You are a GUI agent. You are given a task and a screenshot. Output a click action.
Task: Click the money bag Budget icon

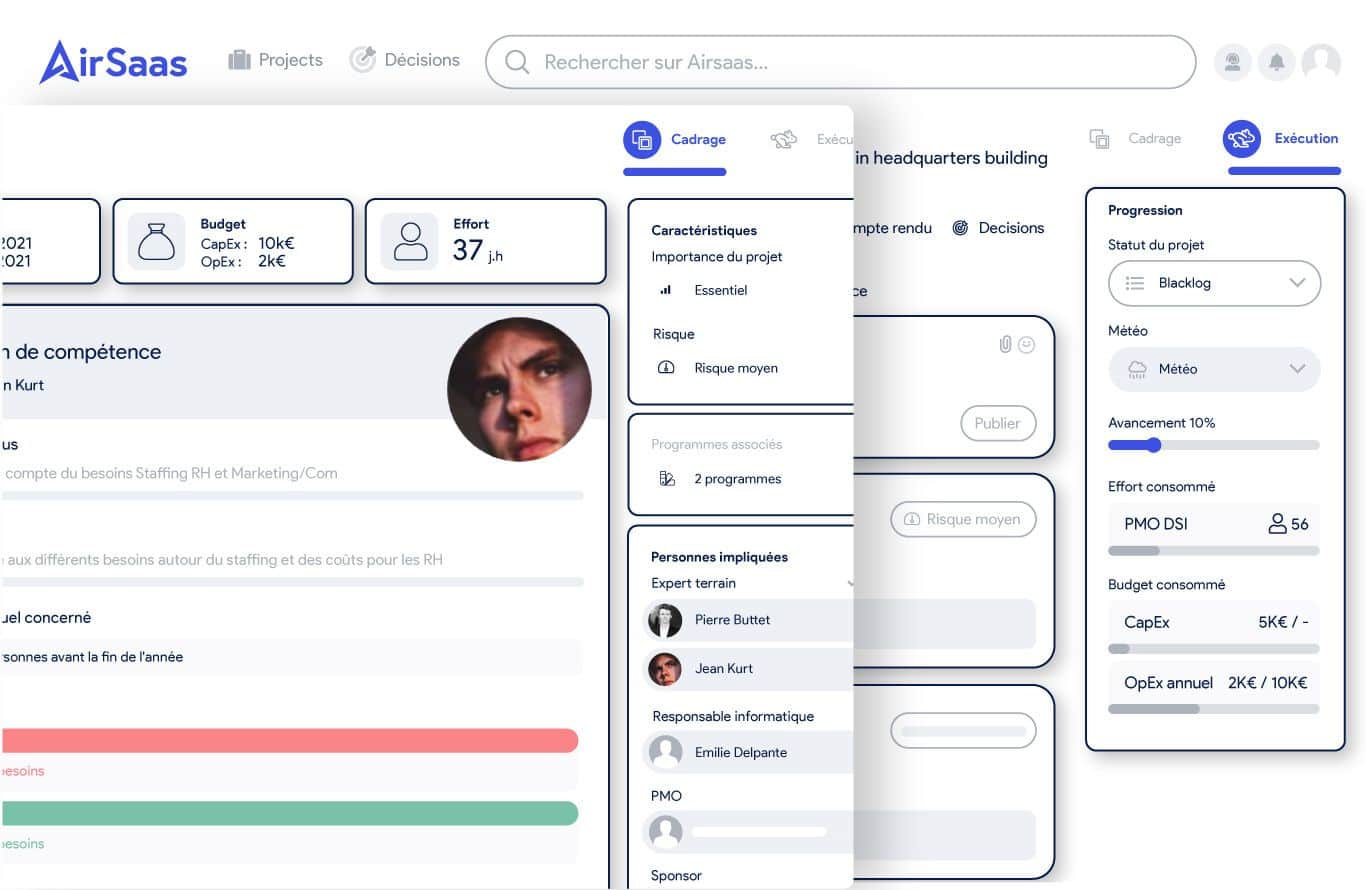click(x=157, y=242)
